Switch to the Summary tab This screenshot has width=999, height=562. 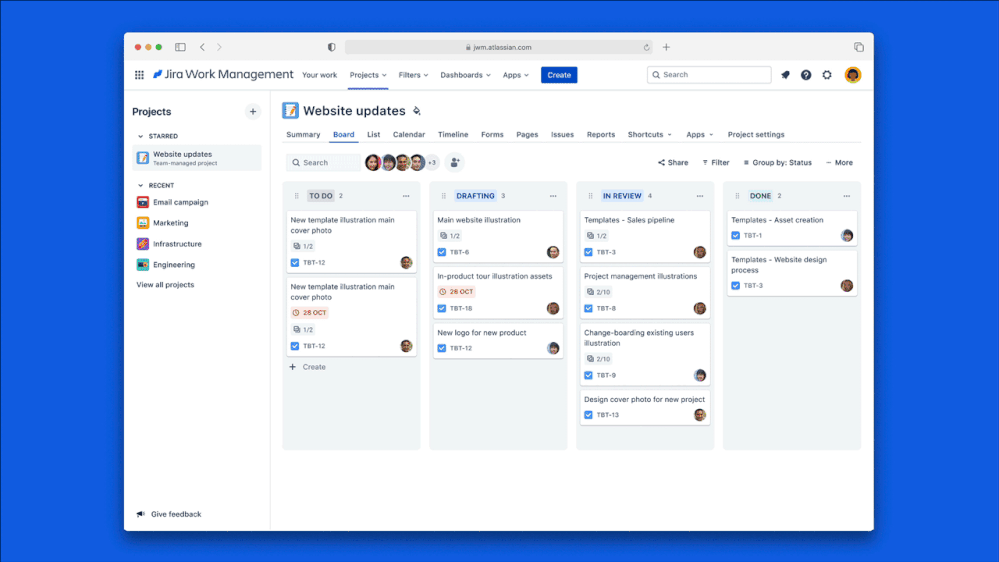coord(303,134)
